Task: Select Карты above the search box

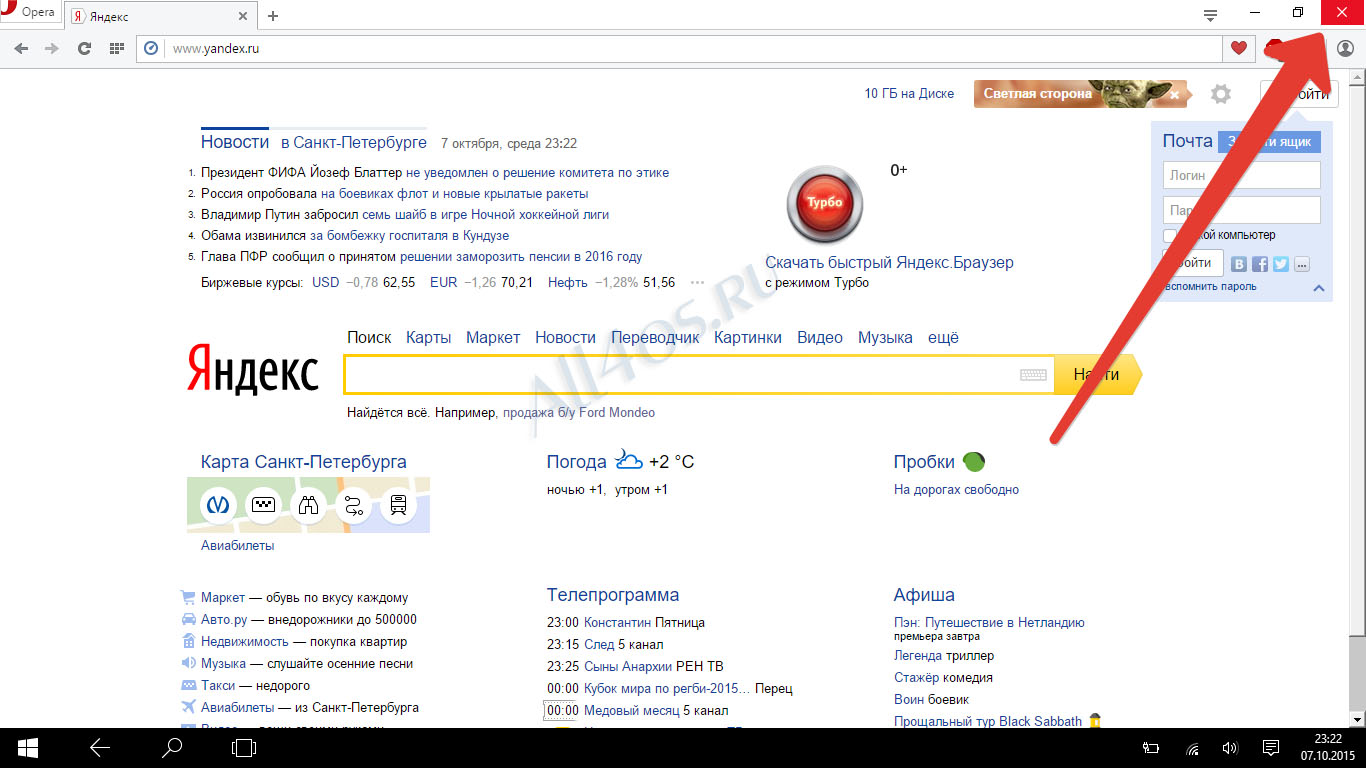Action: (x=429, y=337)
